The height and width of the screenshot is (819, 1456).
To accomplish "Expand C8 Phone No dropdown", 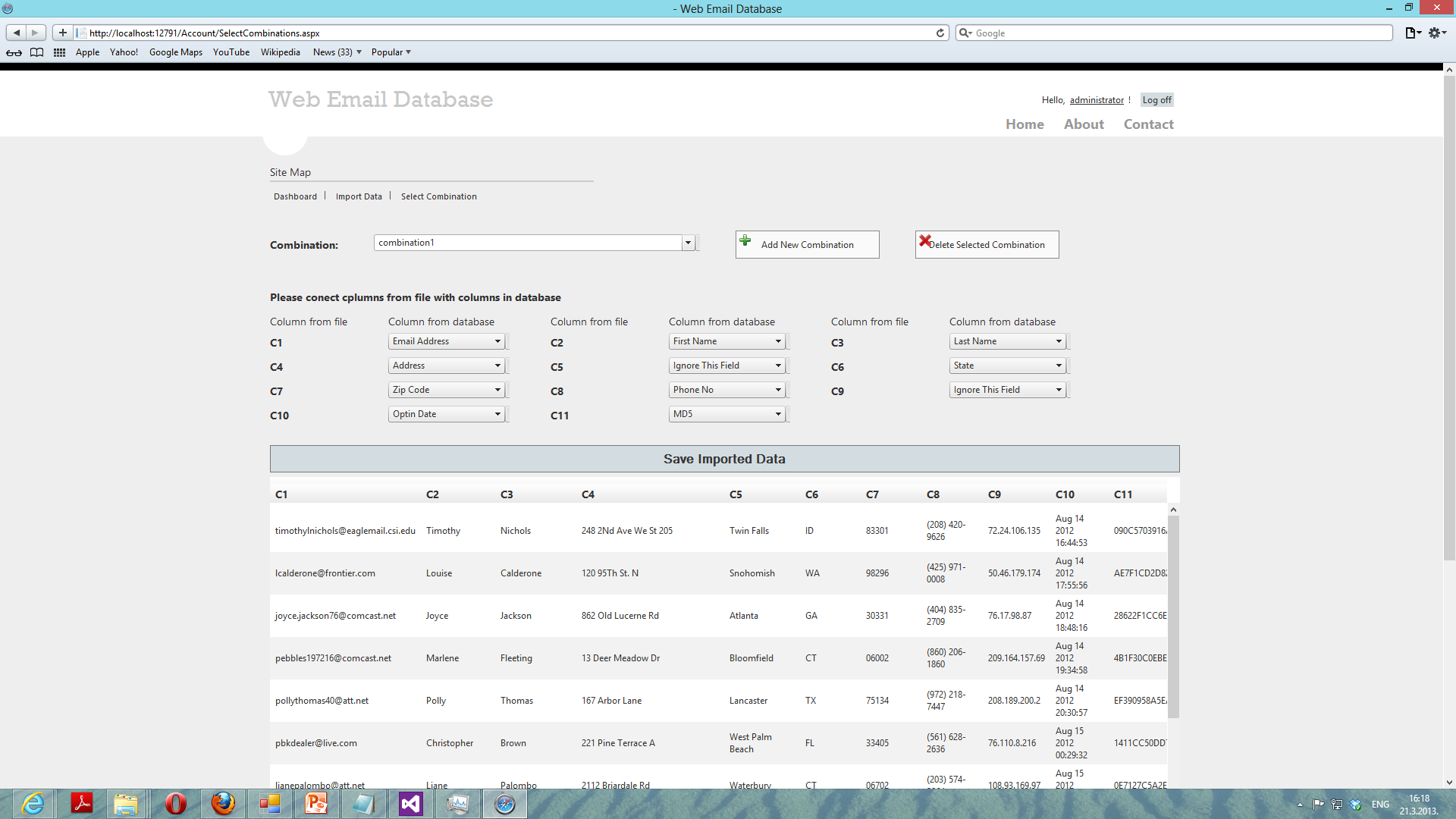I will pyautogui.click(x=727, y=390).
